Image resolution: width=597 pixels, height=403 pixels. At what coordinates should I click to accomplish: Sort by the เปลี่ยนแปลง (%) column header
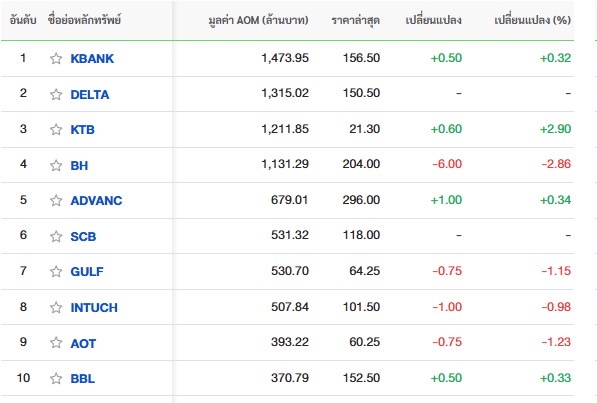pyautogui.click(x=532, y=20)
